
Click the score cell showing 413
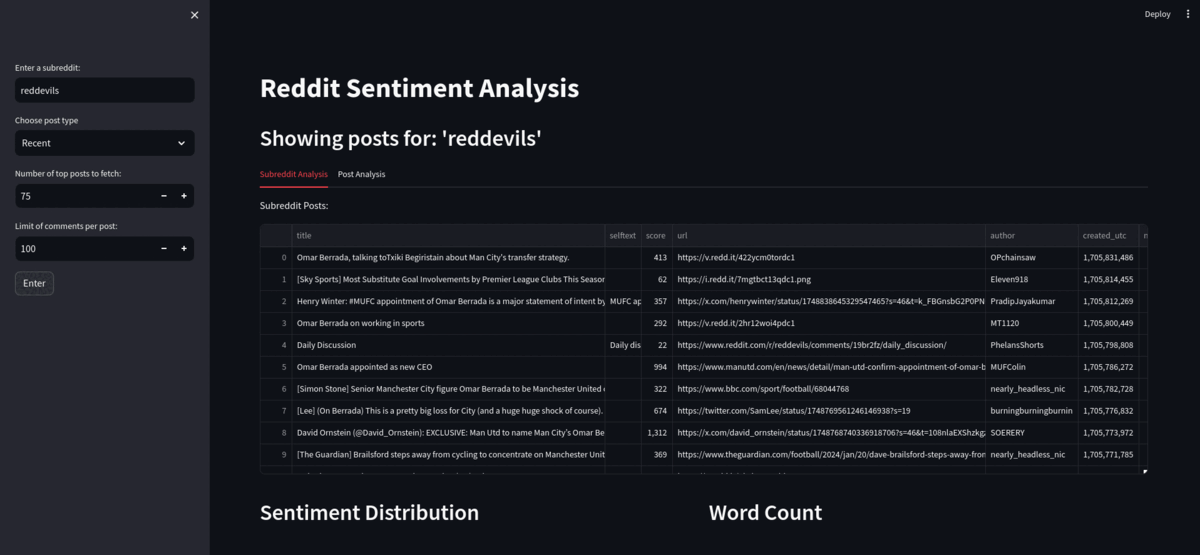pos(656,258)
